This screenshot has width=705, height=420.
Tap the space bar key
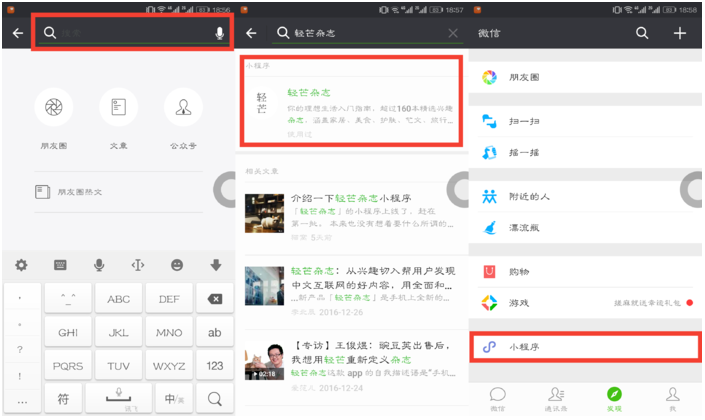pyautogui.click(x=119, y=398)
